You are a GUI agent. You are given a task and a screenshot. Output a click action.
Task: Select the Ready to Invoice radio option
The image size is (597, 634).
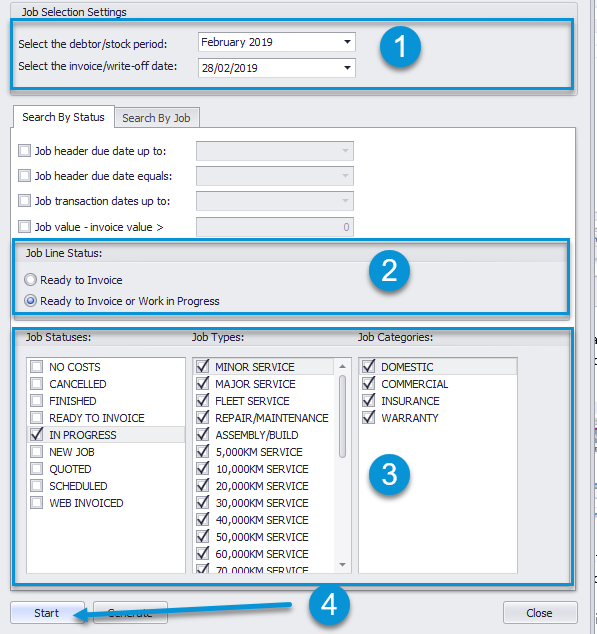coord(30,280)
